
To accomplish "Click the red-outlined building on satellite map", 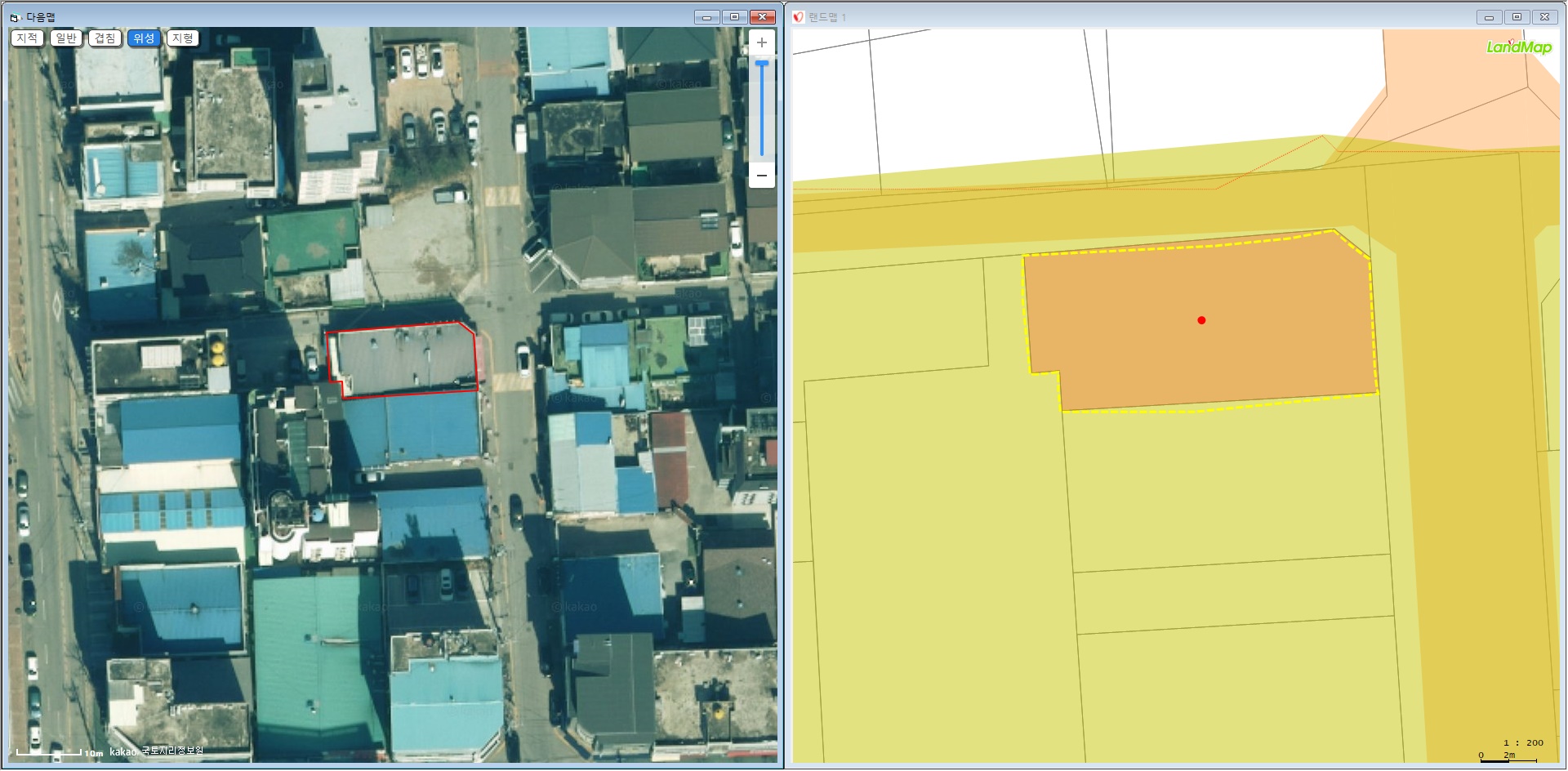I will coord(404,359).
